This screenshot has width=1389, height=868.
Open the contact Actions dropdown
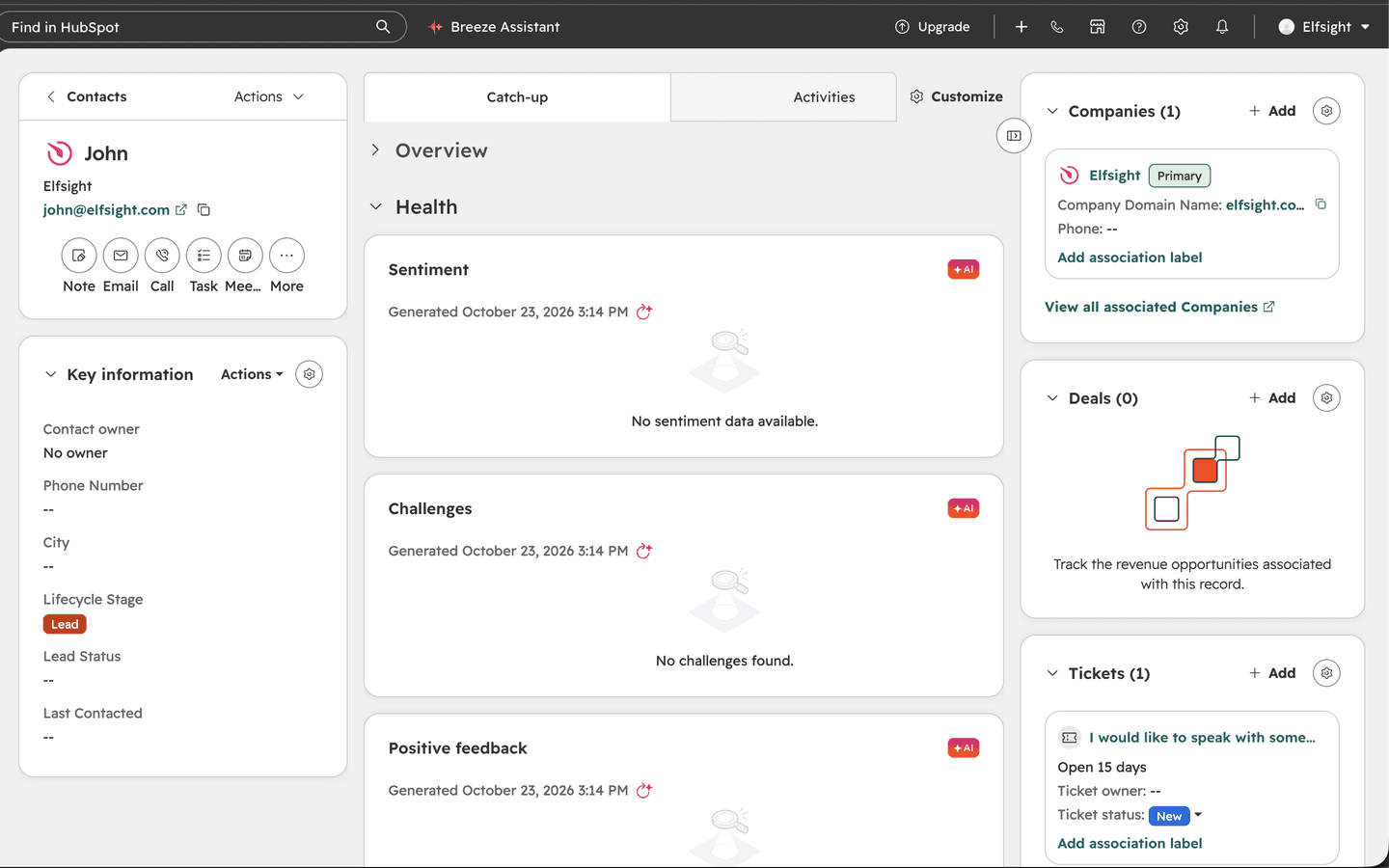coord(269,96)
